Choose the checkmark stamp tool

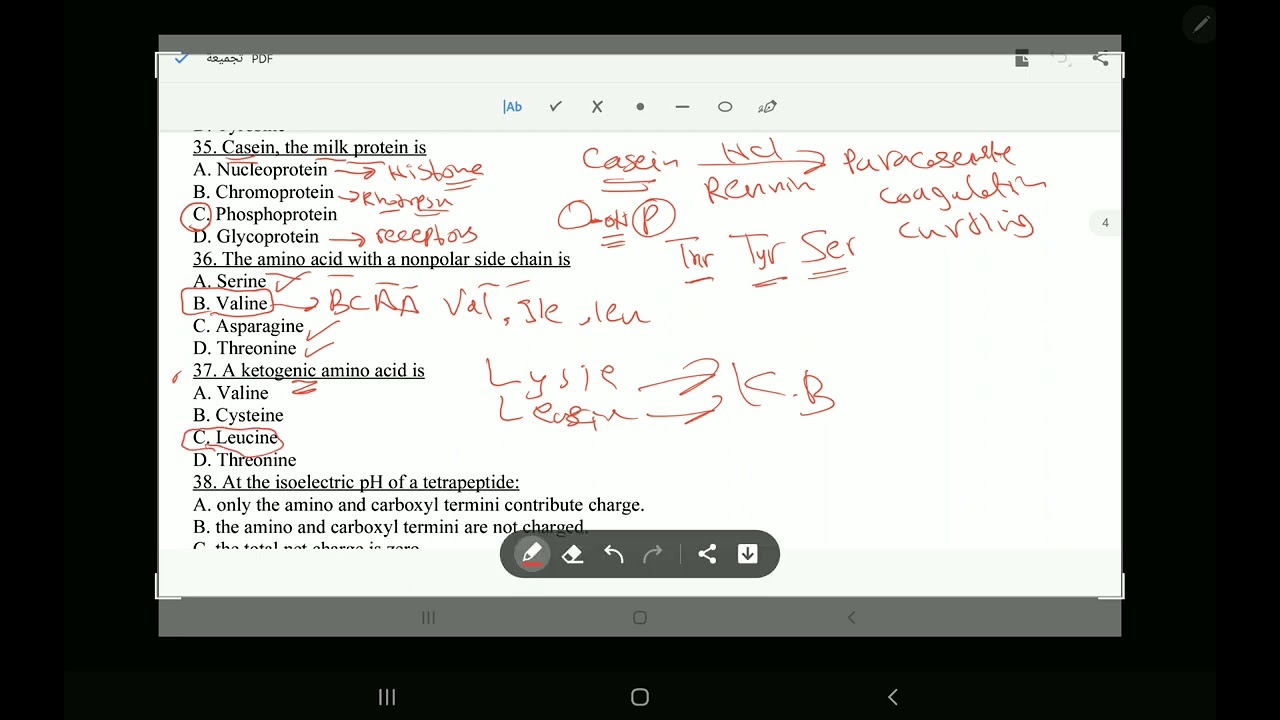pyautogui.click(x=556, y=107)
